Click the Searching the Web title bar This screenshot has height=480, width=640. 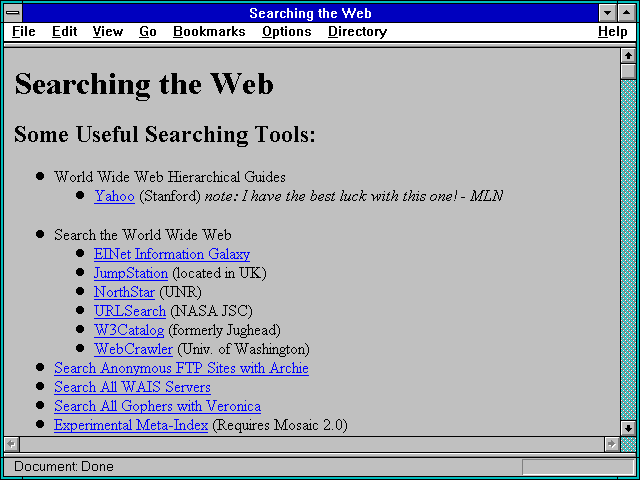click(311, 13)
